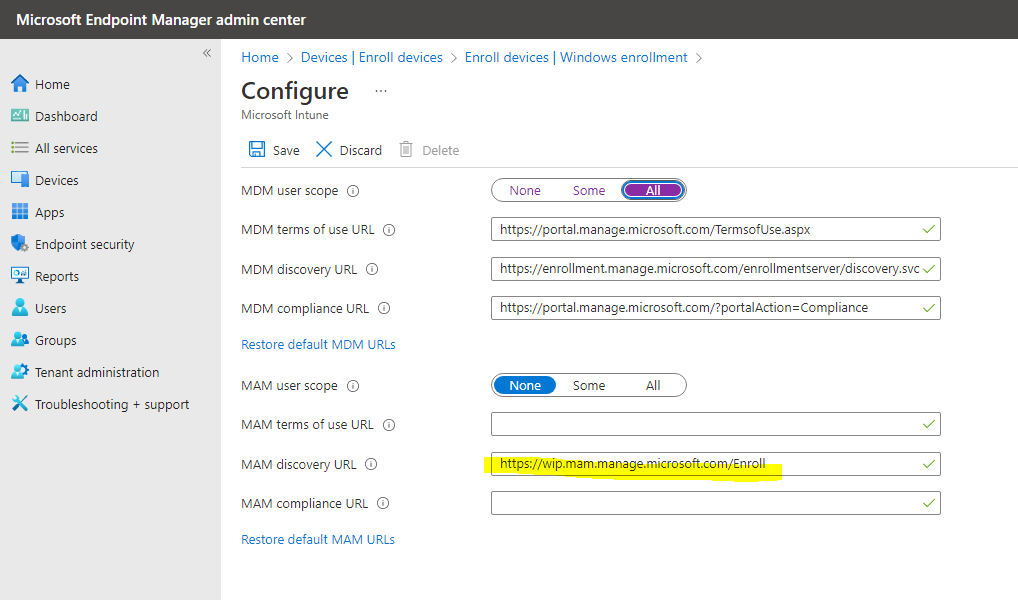
Task: Select Dashboard label in the navigation menu
Action: point(66,116)
